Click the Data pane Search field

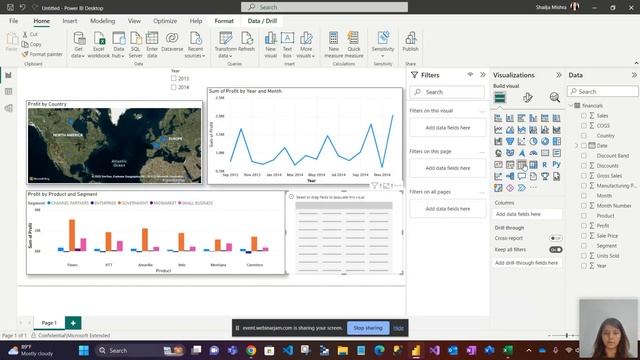(603, 91)
